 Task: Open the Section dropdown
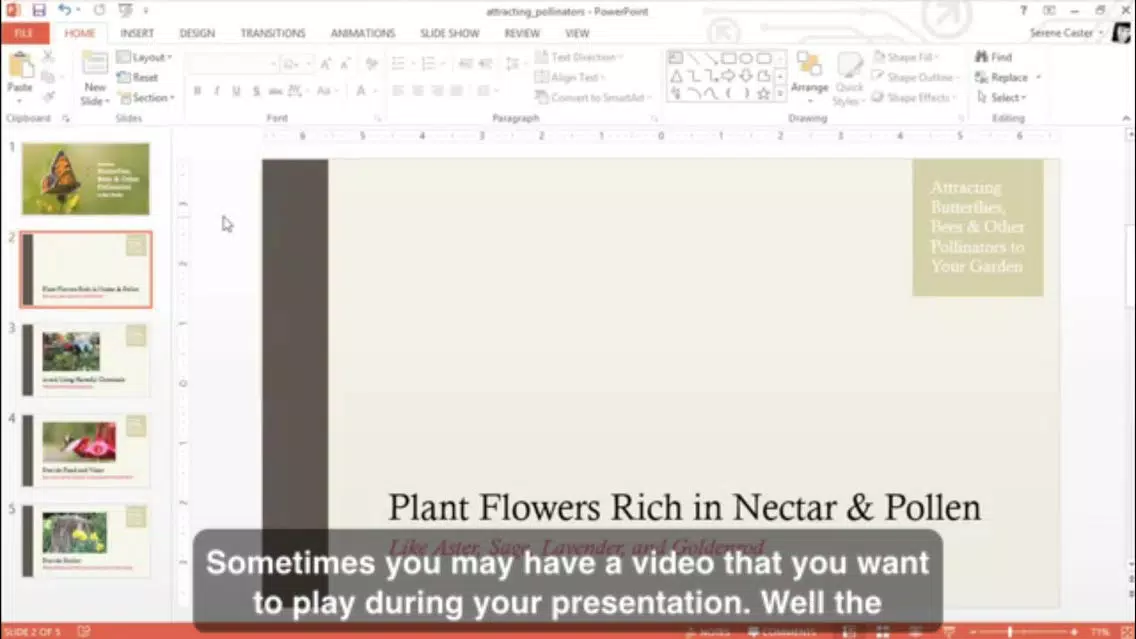click(x=147, y=97)
